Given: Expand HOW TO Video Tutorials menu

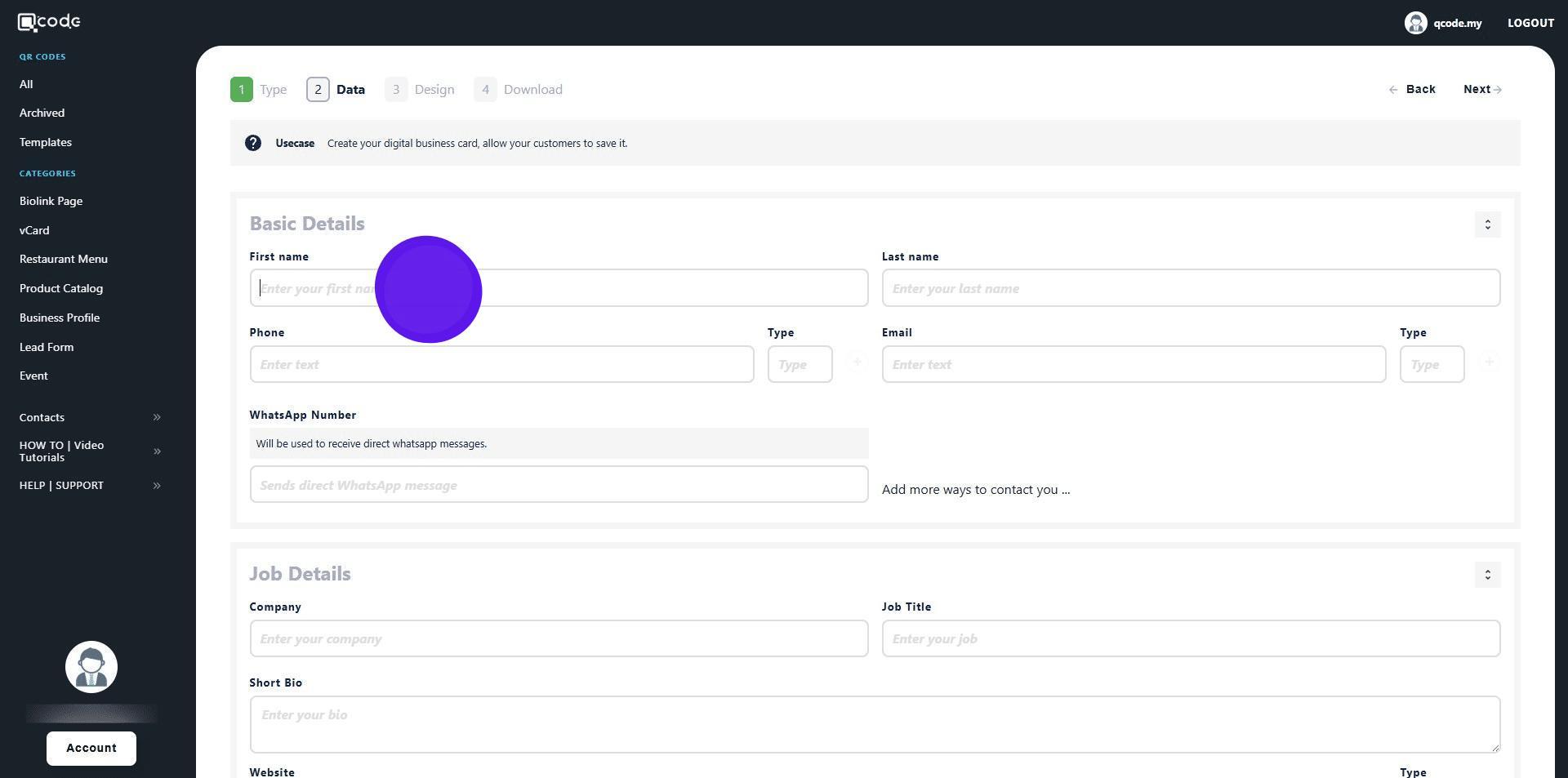Looking at the screenshot, I should 157,451.
